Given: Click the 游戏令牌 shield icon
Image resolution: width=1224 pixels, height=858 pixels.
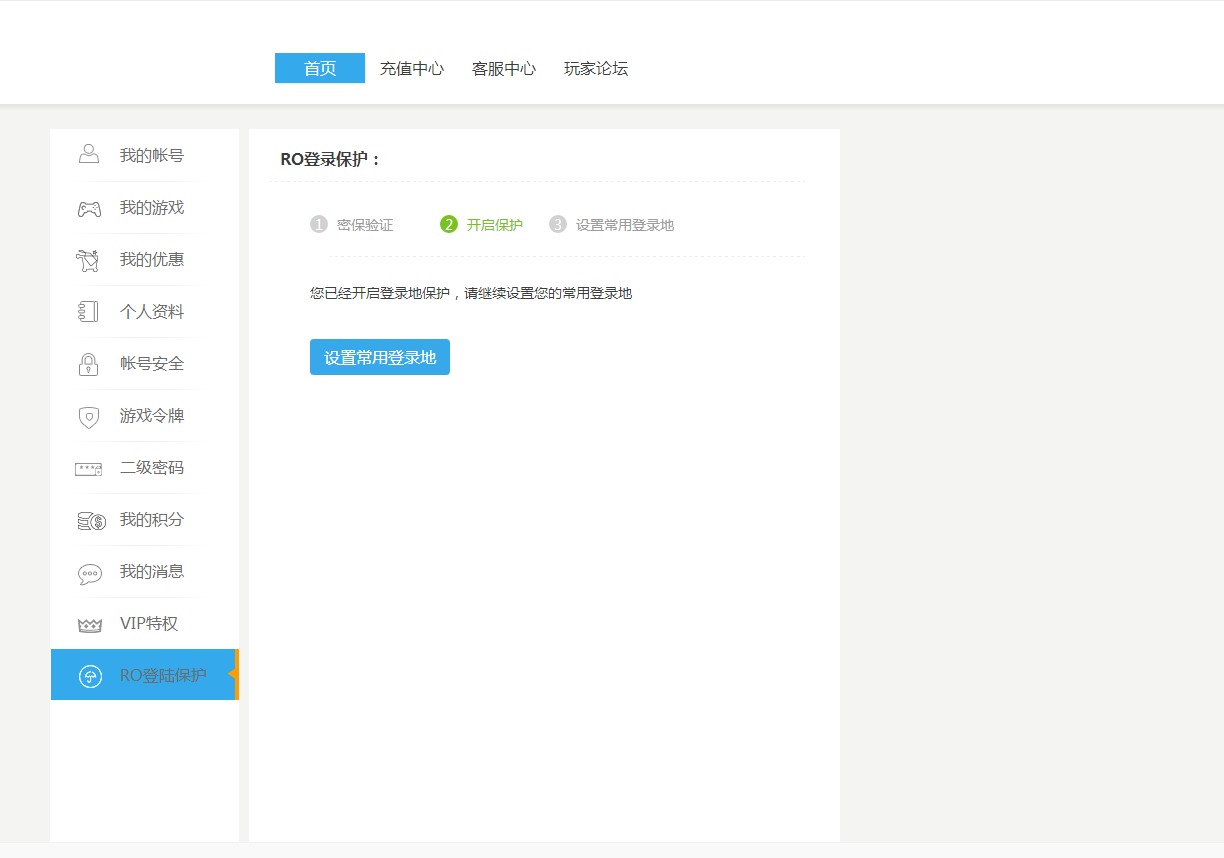Looking at the screenshot, I should [89, 416].
